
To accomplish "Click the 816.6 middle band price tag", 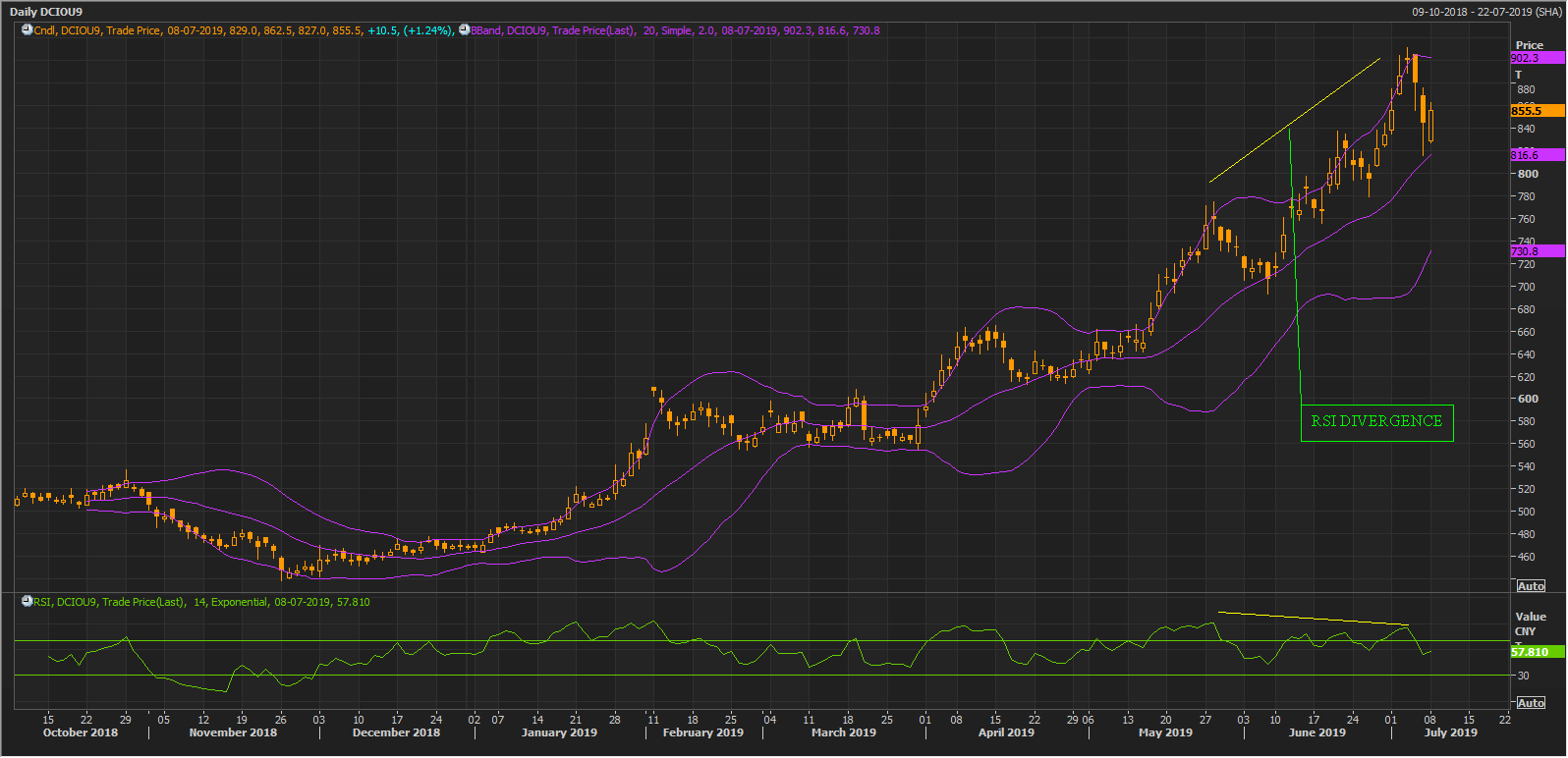I will click(1538, 155).
